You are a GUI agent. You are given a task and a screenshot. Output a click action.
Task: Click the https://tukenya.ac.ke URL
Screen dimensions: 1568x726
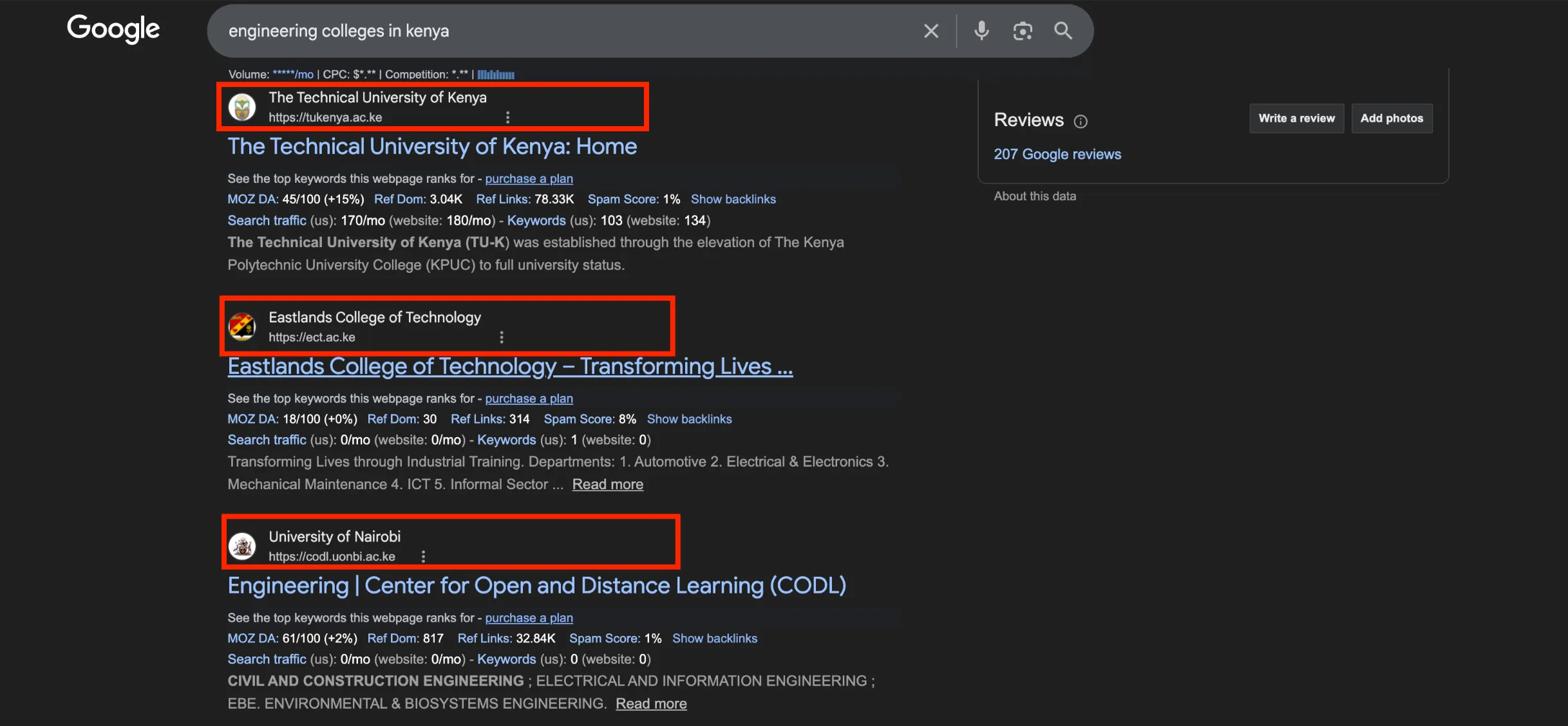325,118
